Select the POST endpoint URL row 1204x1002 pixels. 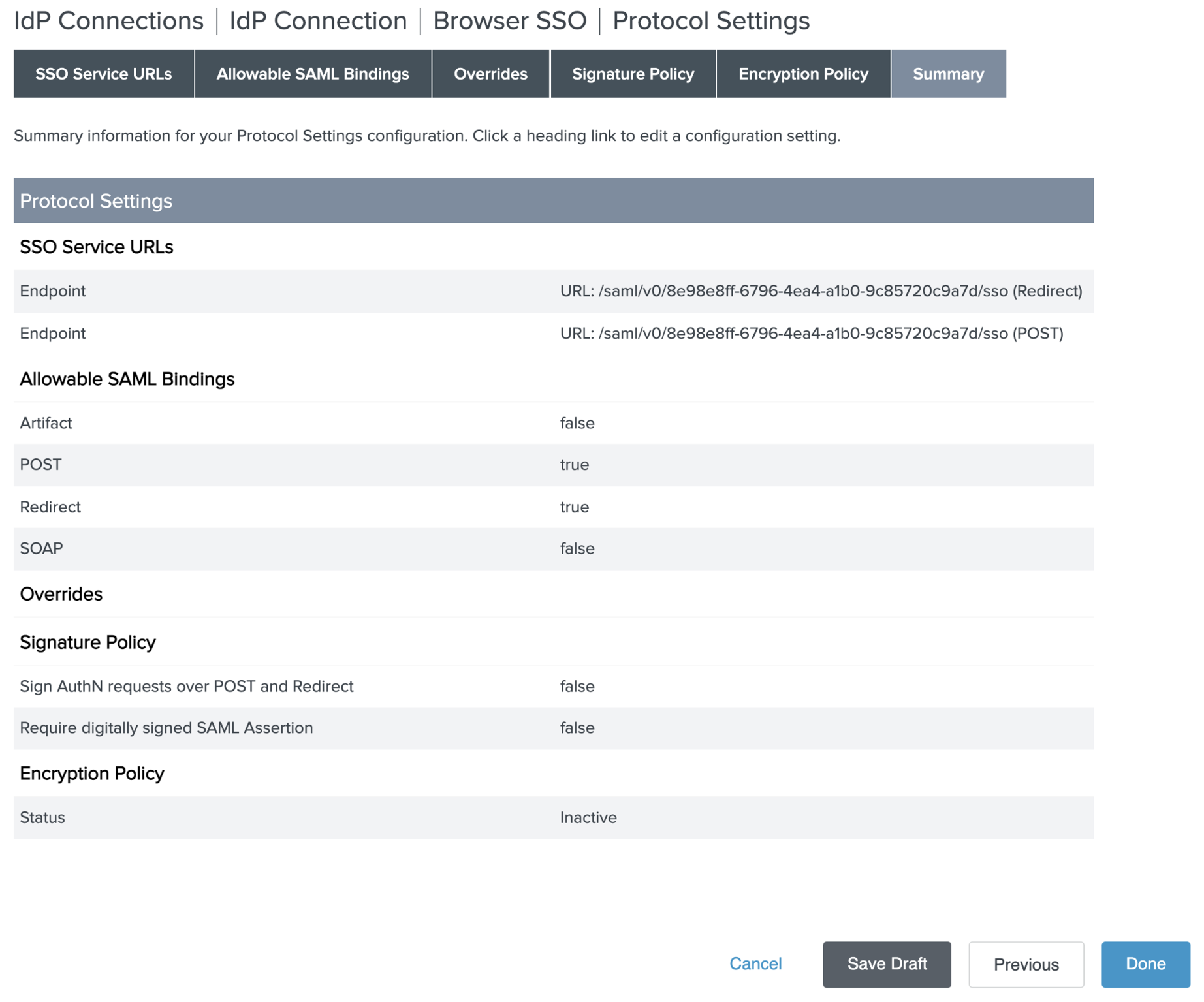point(553,334)
